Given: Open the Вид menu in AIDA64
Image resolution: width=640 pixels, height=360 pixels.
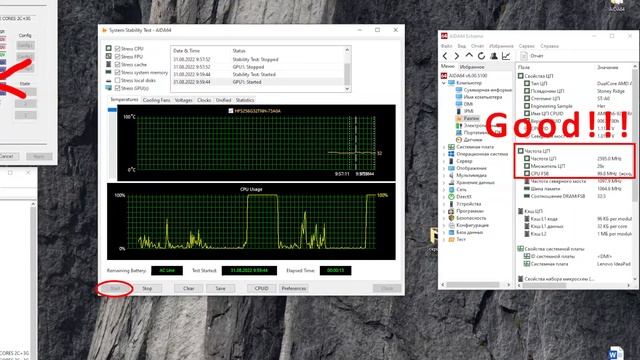Looking at the screenshot, I should (x=462, y=46).
